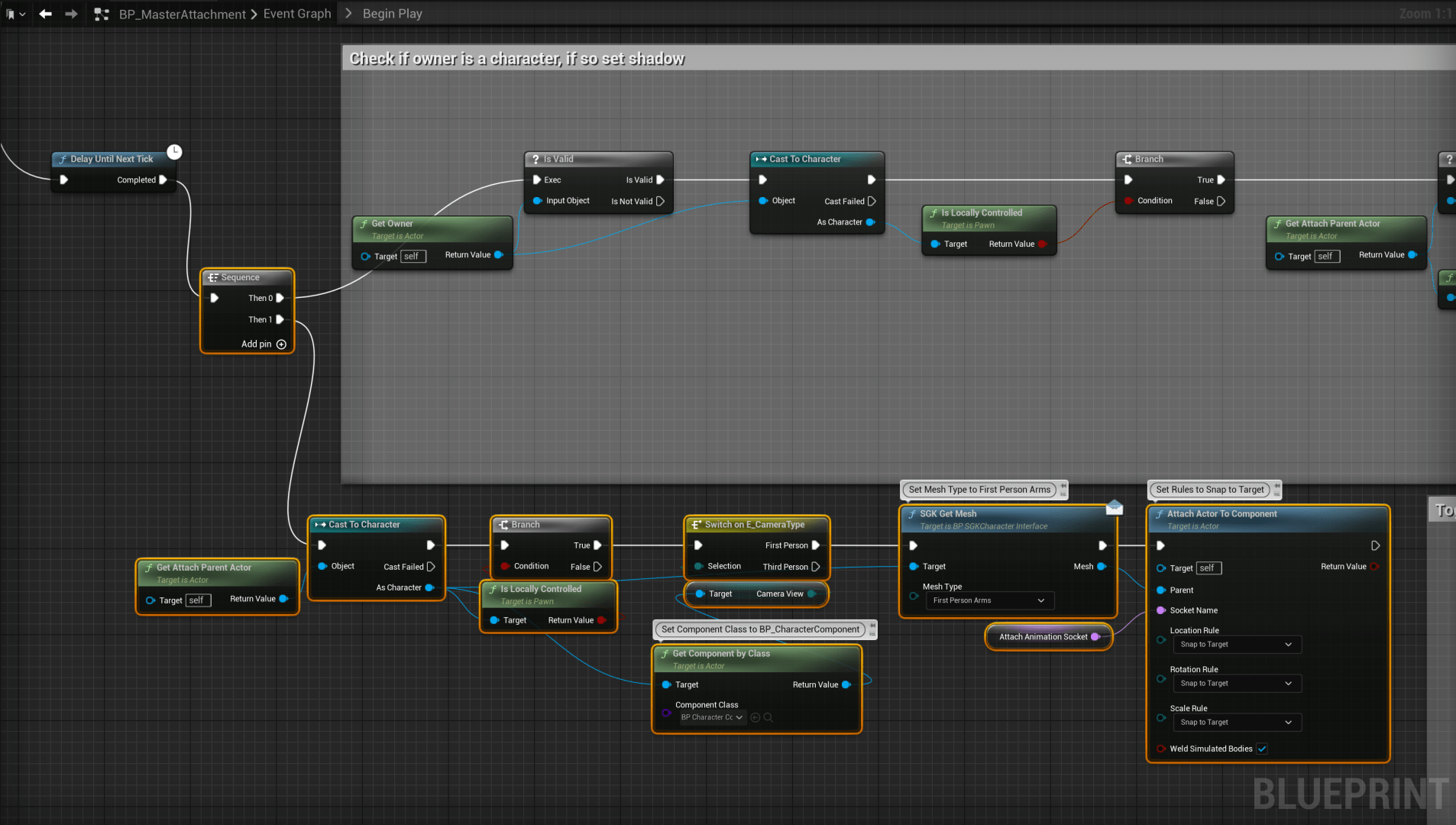Click the clock icon on Delay Until Next Tick
Viewport: 1456px width, 825px height.
point(174,152)
